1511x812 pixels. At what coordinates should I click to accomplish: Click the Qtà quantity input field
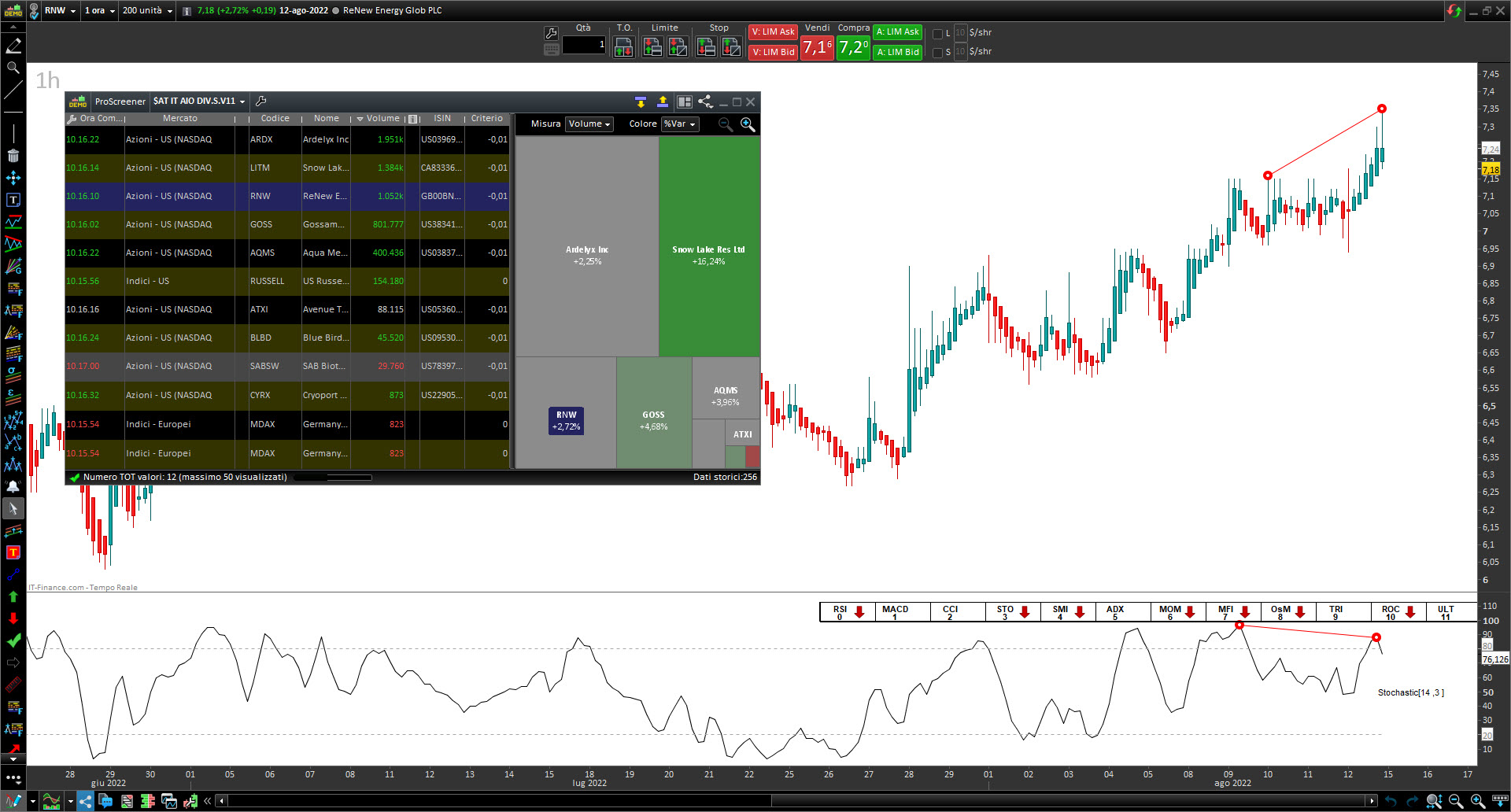point(584,45)
